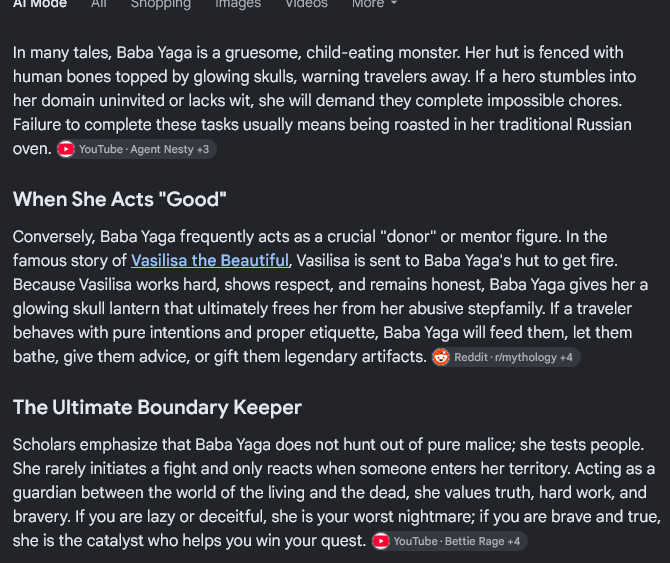Switch to the All results tab
This screenshot has height=563, width=670.
coord(99,3)
